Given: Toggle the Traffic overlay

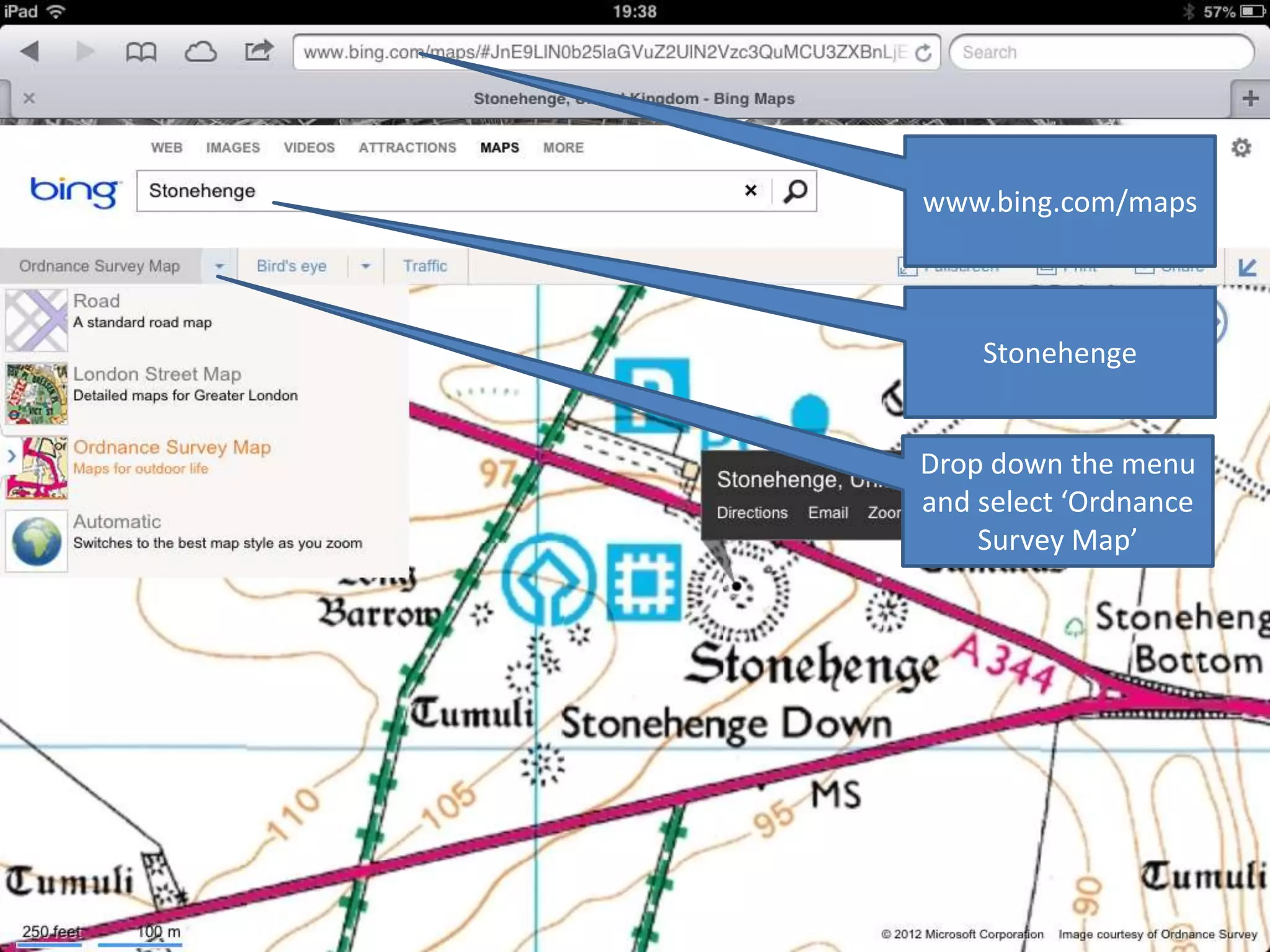Looking at the screenshot, I should 425,266.
